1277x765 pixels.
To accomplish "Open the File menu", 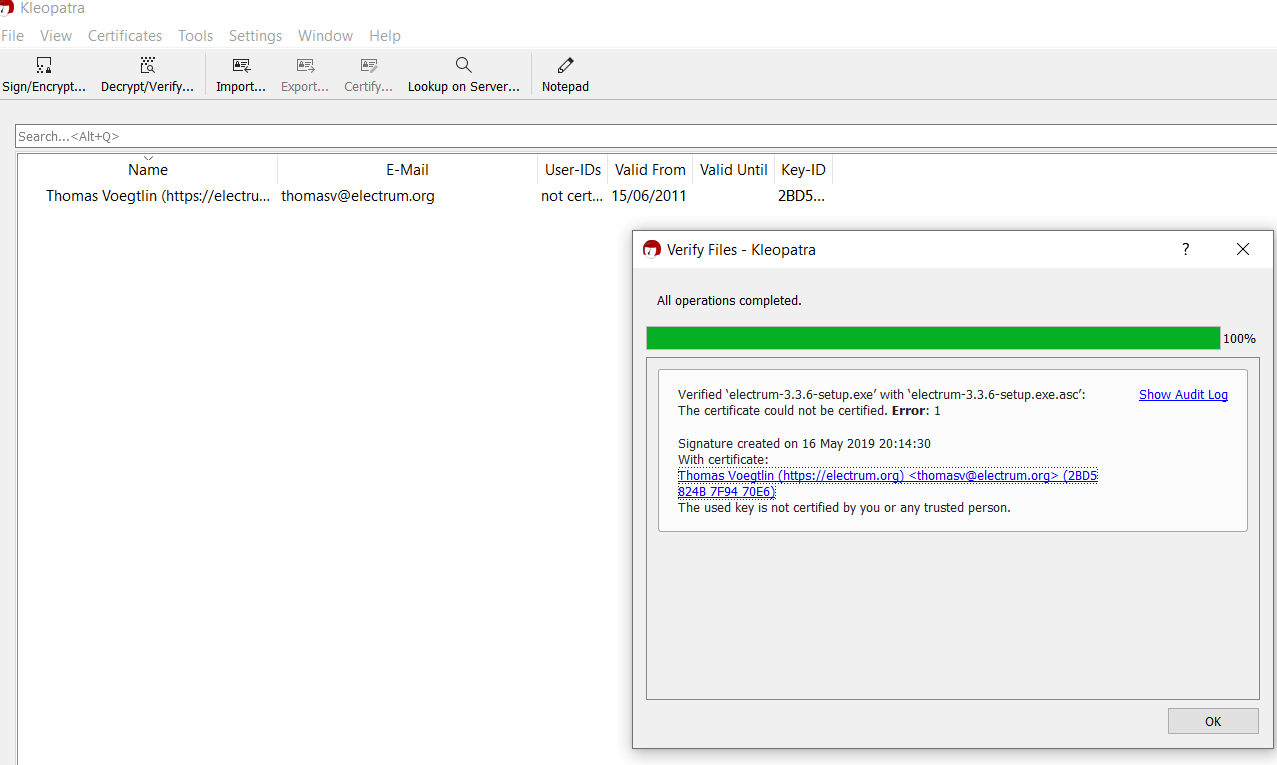I will (x=12, y=35).
